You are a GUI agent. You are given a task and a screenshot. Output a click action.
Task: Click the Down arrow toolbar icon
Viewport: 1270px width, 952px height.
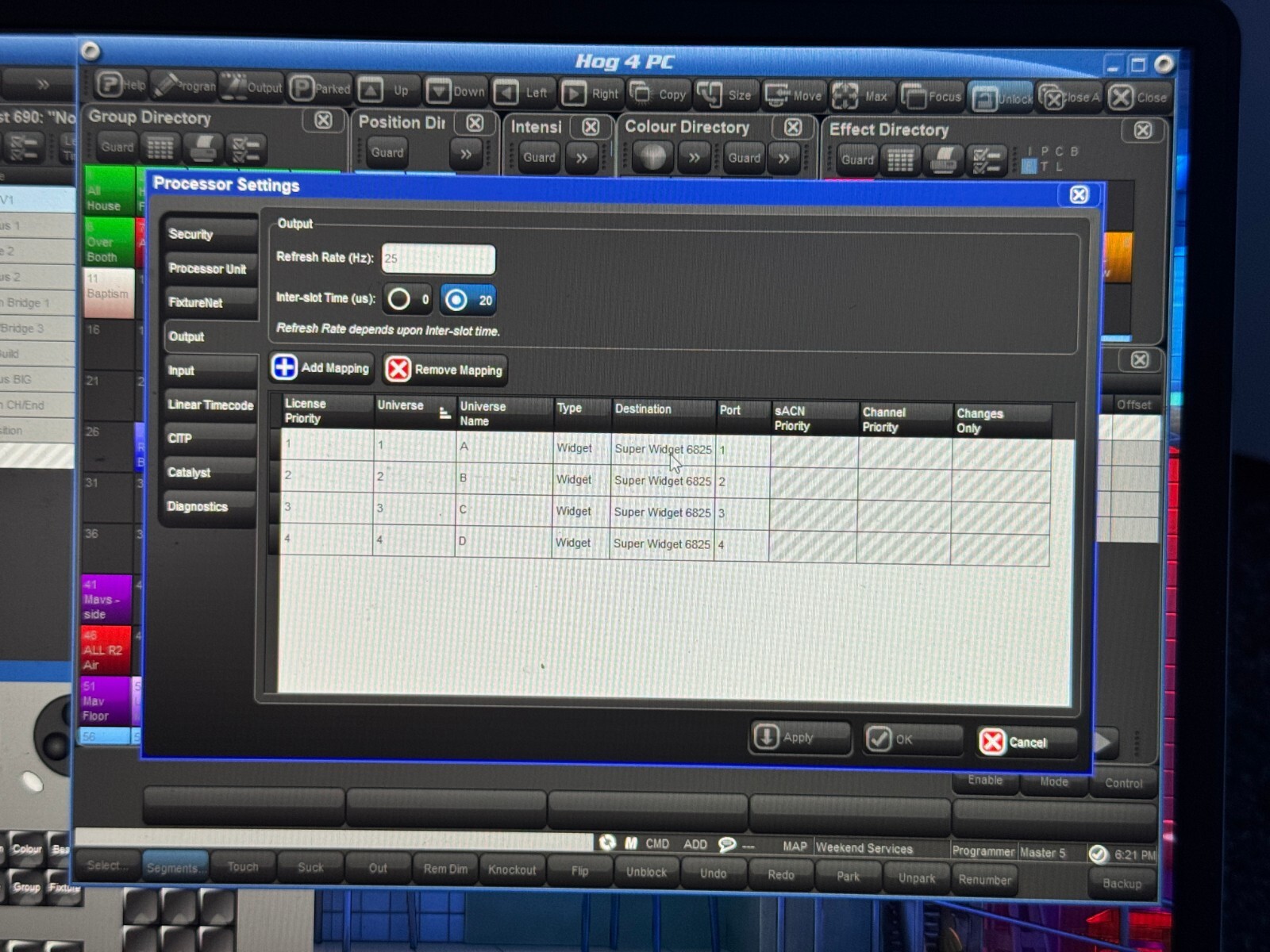click(x=456, y=91)
